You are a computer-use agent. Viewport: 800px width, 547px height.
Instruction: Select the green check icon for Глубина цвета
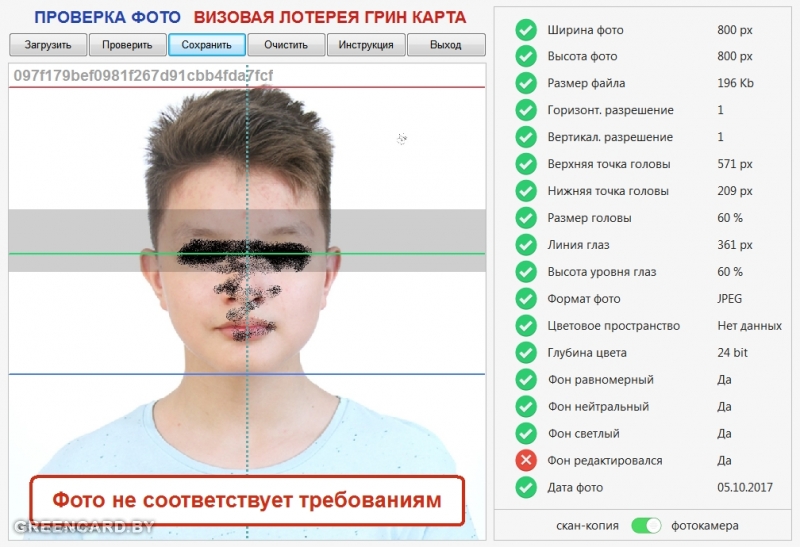click(x=526, y=353)
